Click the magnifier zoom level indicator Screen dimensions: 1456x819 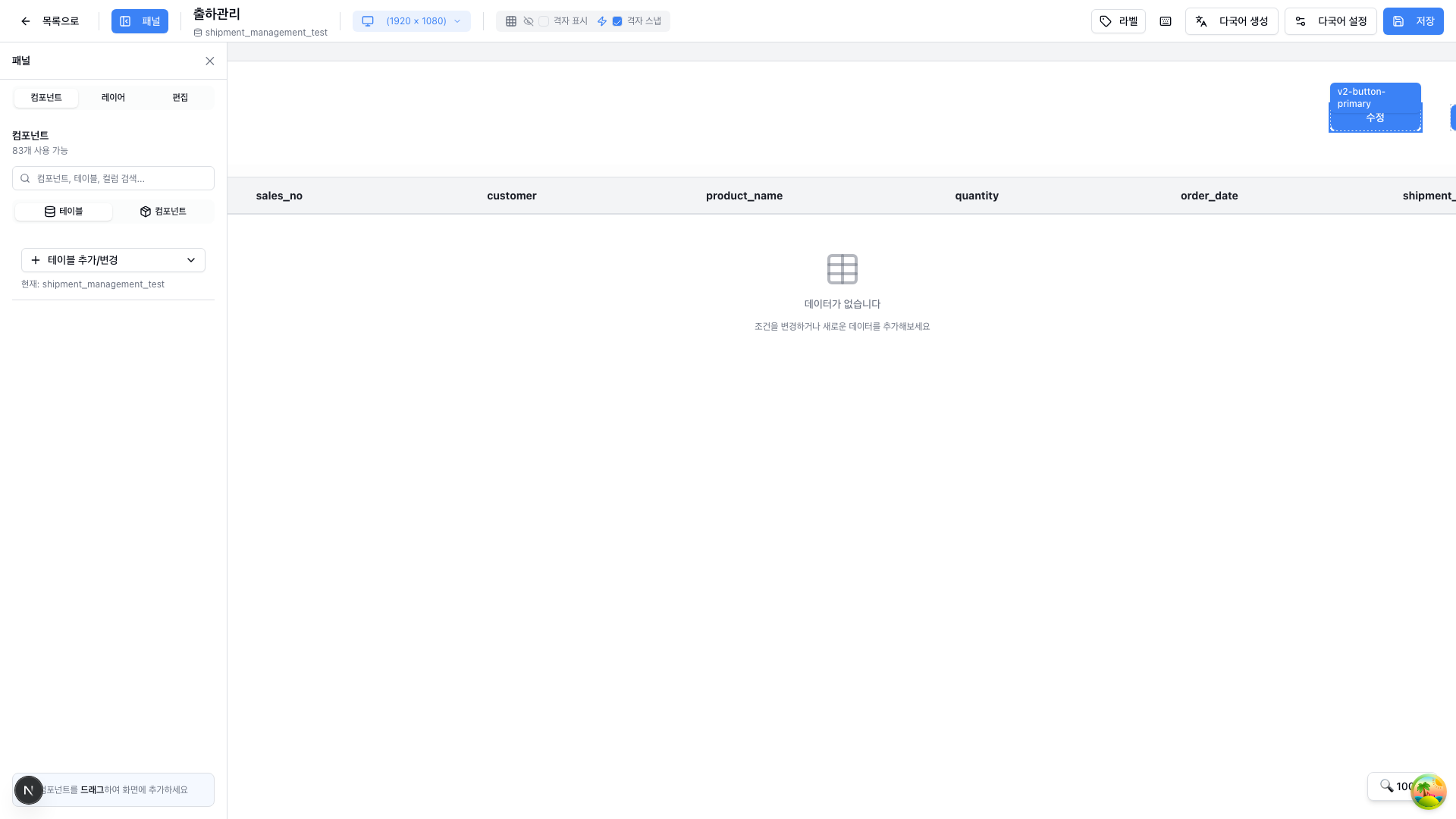point(1394,786)
